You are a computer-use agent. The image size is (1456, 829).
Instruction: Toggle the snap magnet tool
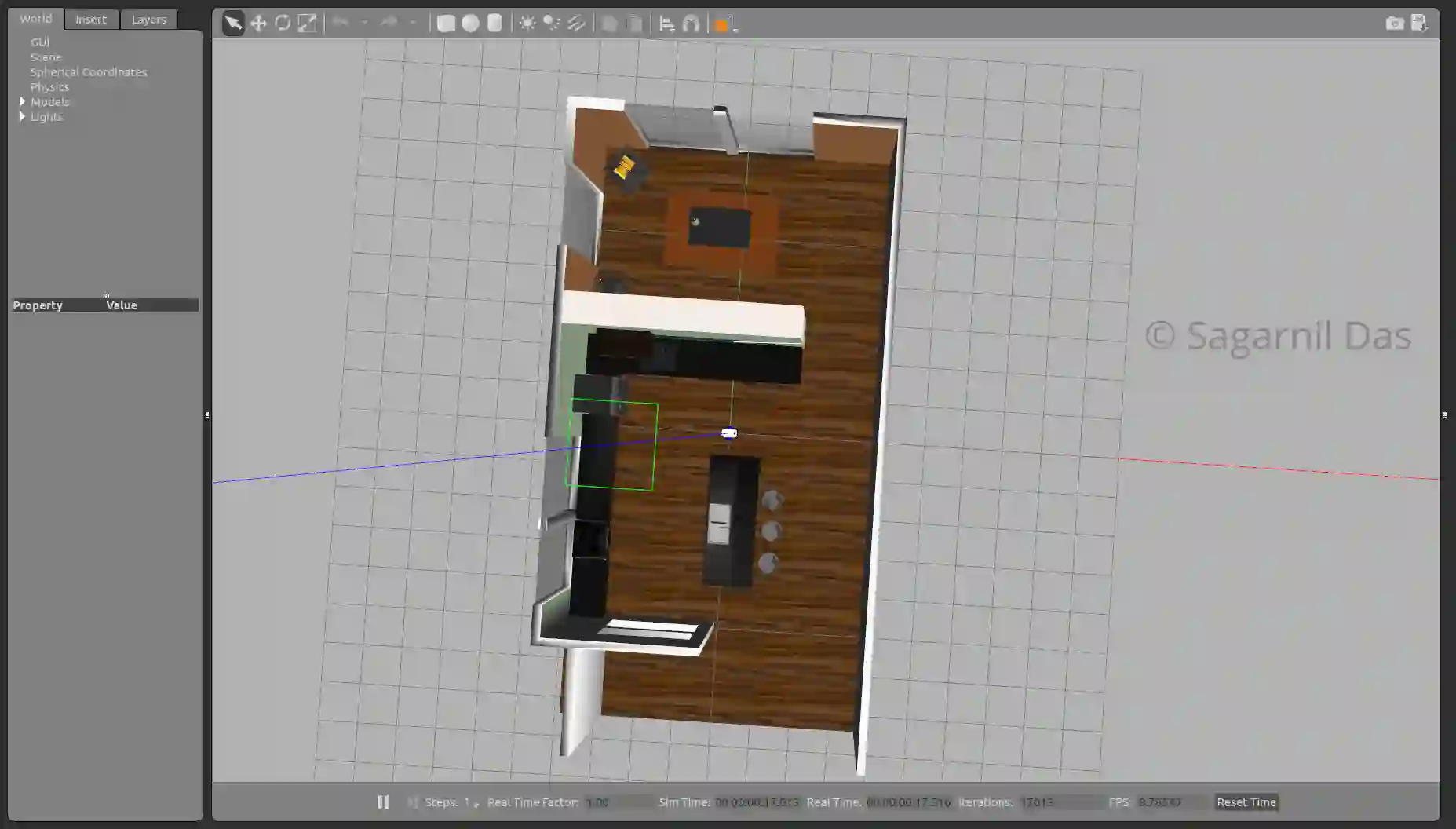[691, 24]
